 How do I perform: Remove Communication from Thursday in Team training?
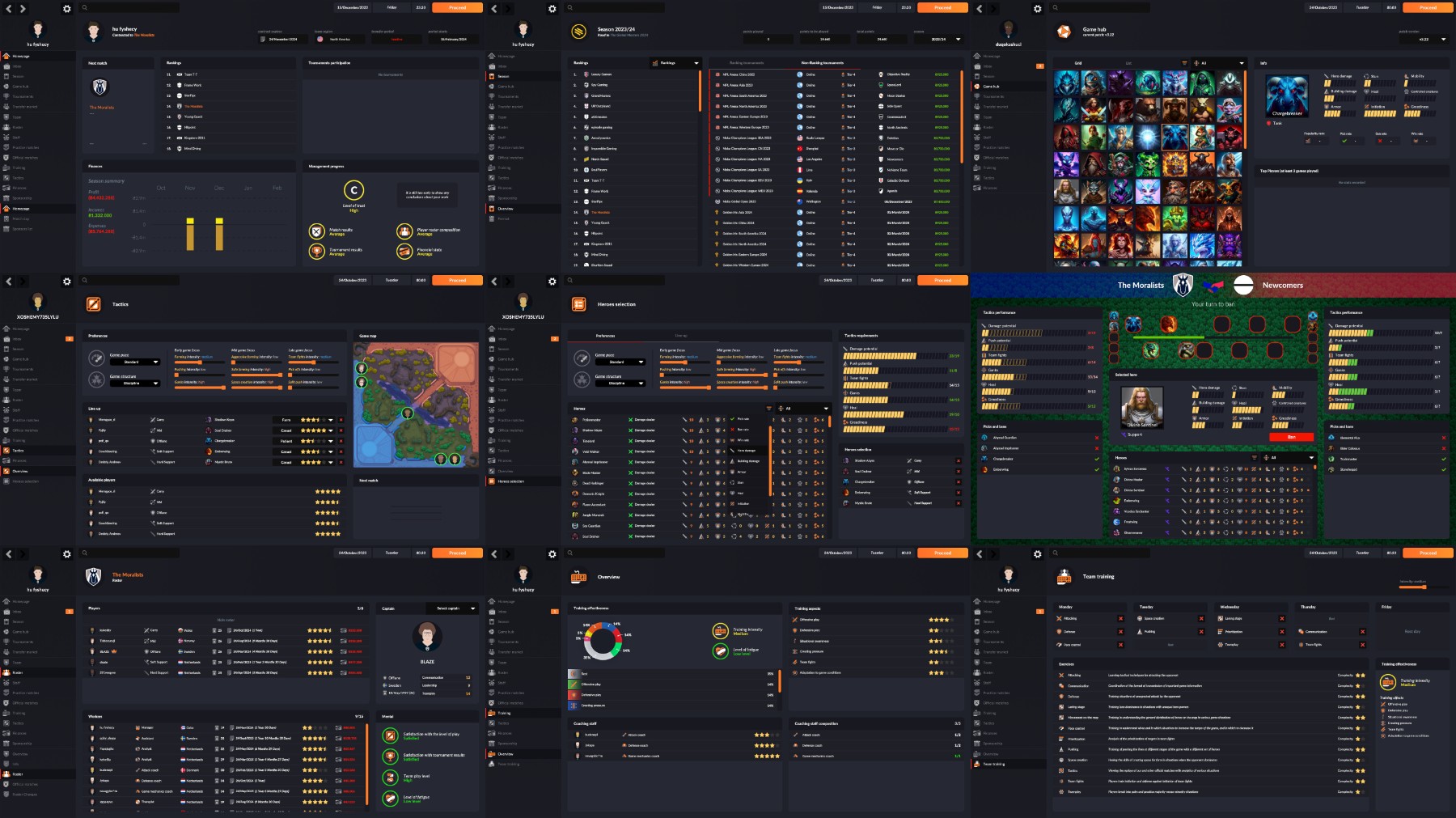click(x=1362, y=632)
